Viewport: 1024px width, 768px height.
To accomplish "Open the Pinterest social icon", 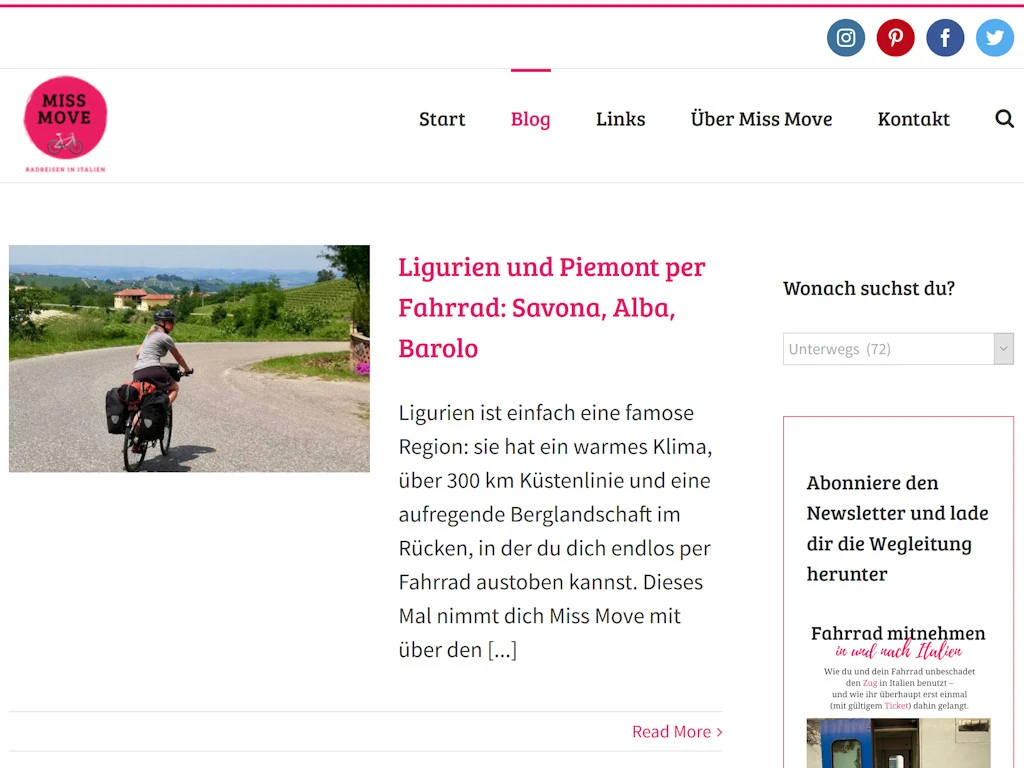I will pos(895,38).
